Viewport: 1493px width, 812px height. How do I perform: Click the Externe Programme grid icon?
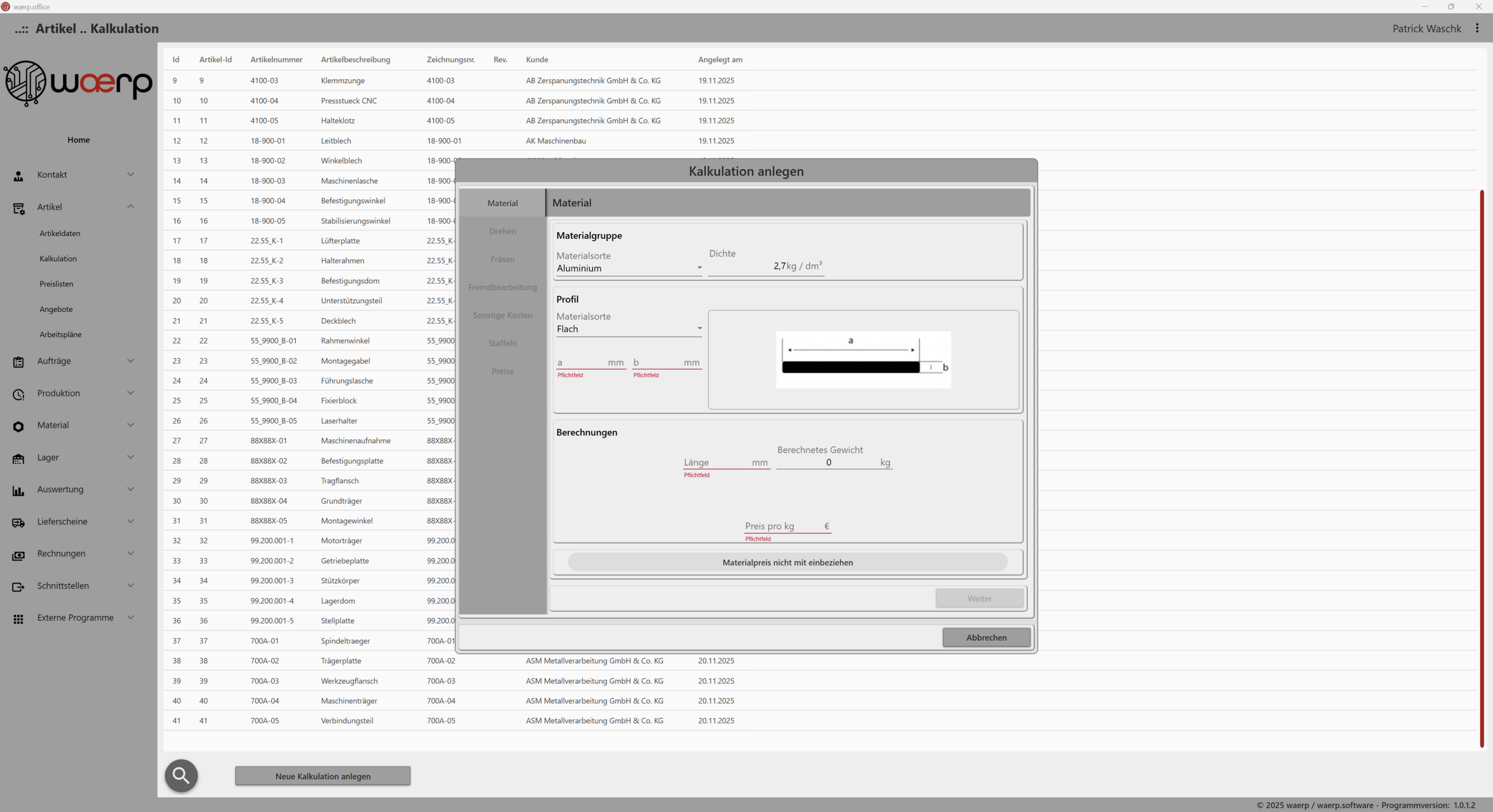18,618
